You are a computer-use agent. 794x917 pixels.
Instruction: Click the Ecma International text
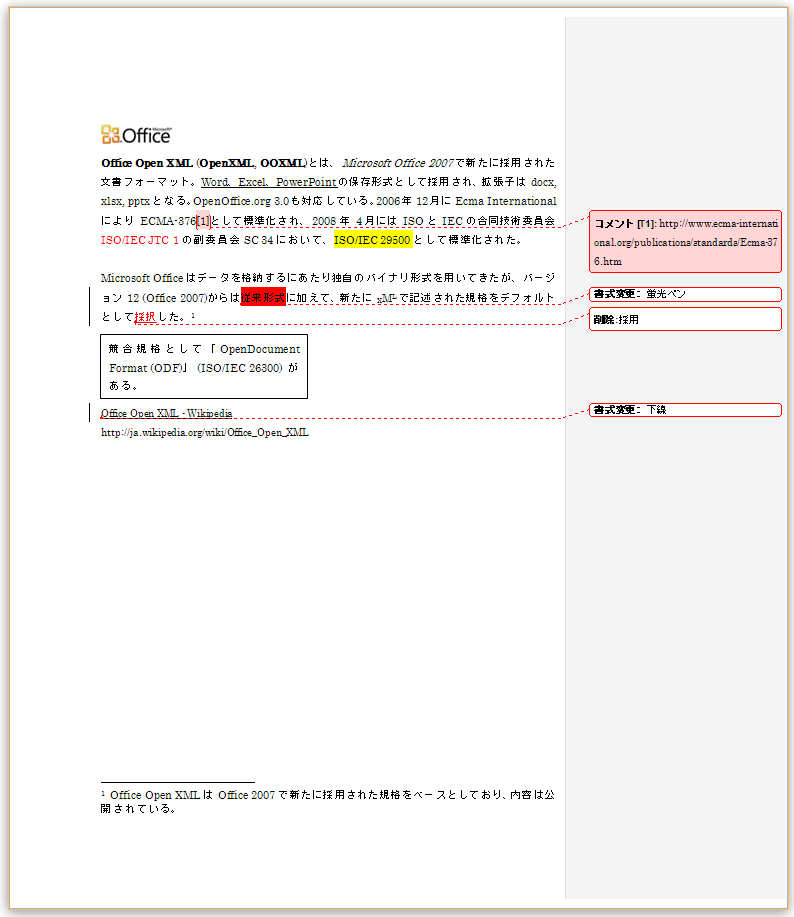506,201
